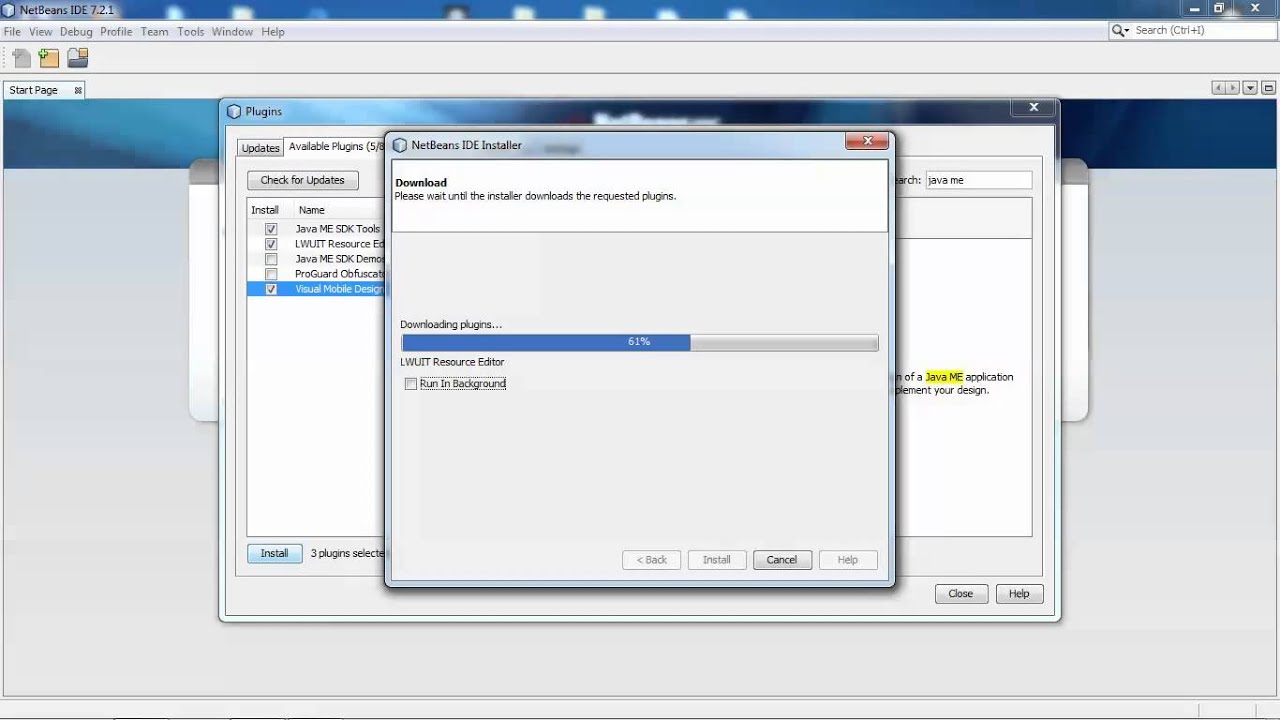Uncheck LWUIT Resource Editor plugin checkbox
The image size is (1280, 720).
271,244
